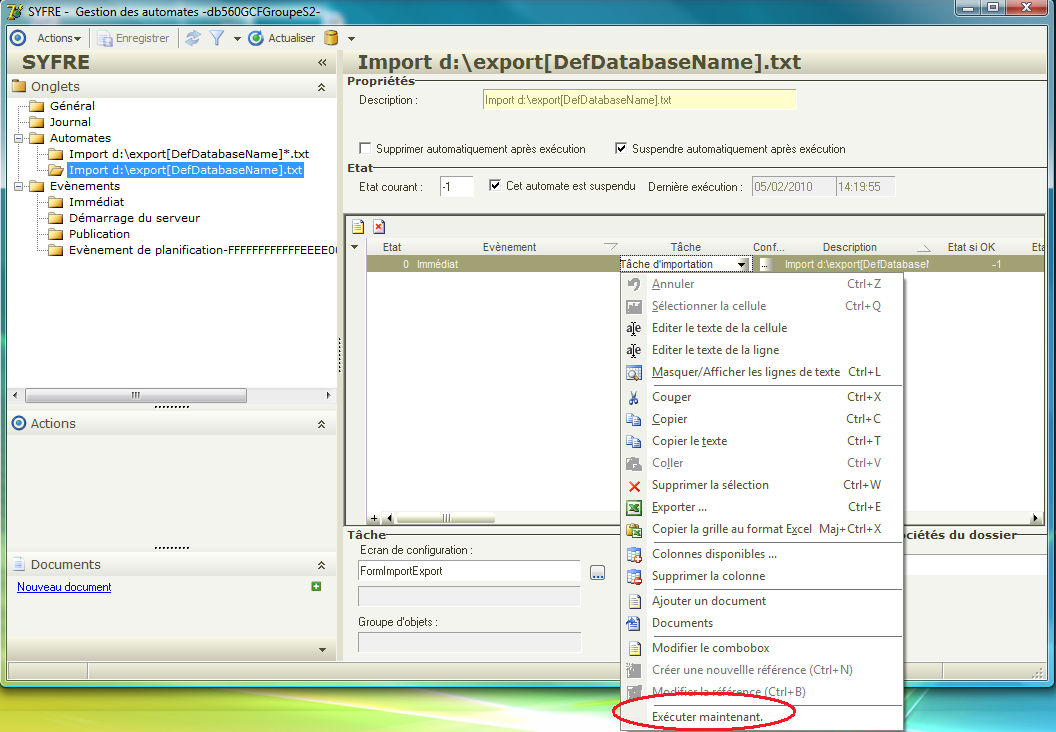Click the Couper scissors icon
Screen dimensions: 1056x732
coord(634,398)
